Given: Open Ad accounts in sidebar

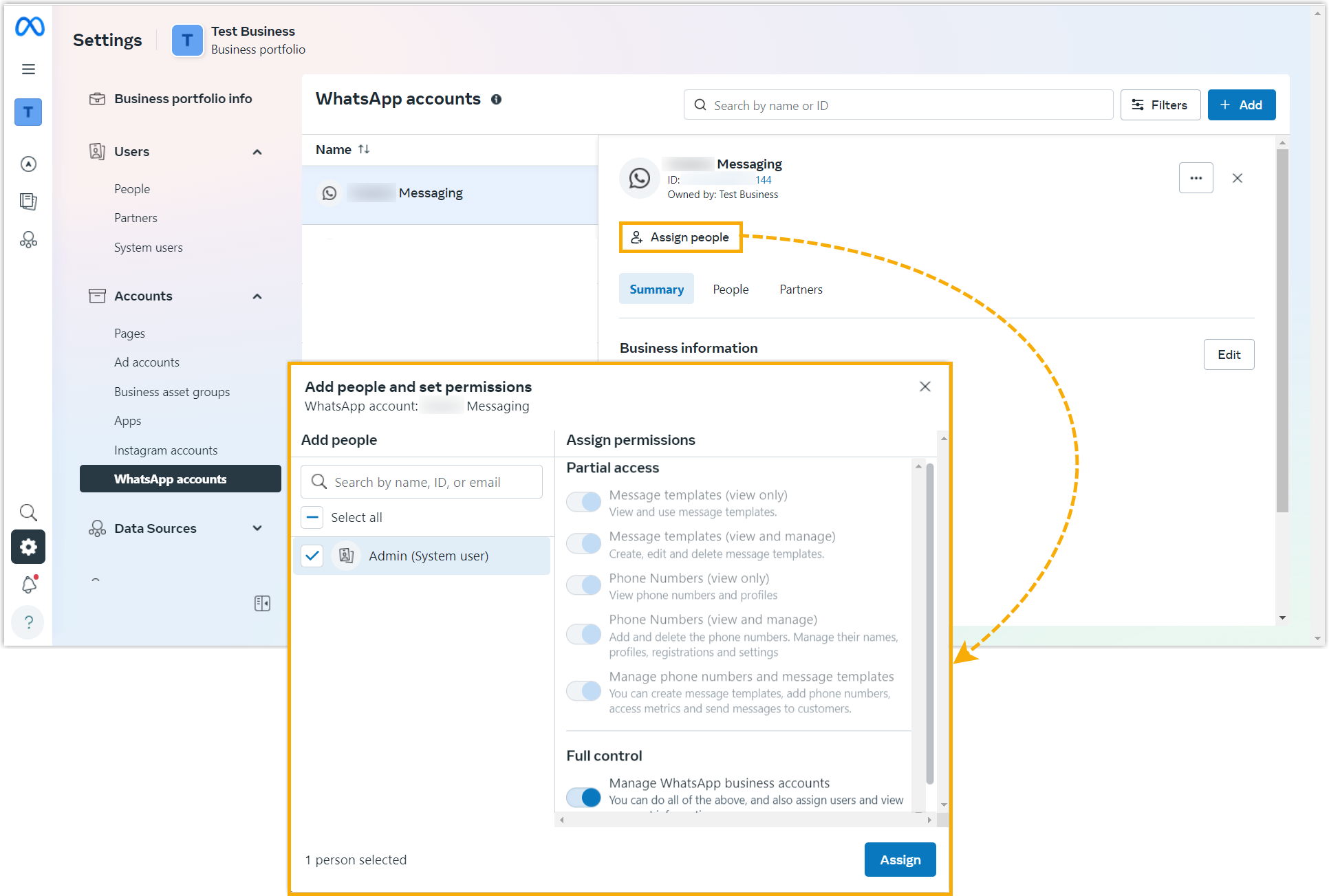Looking at the screenshot, I should pyautogui.click(x=147, y=362).
